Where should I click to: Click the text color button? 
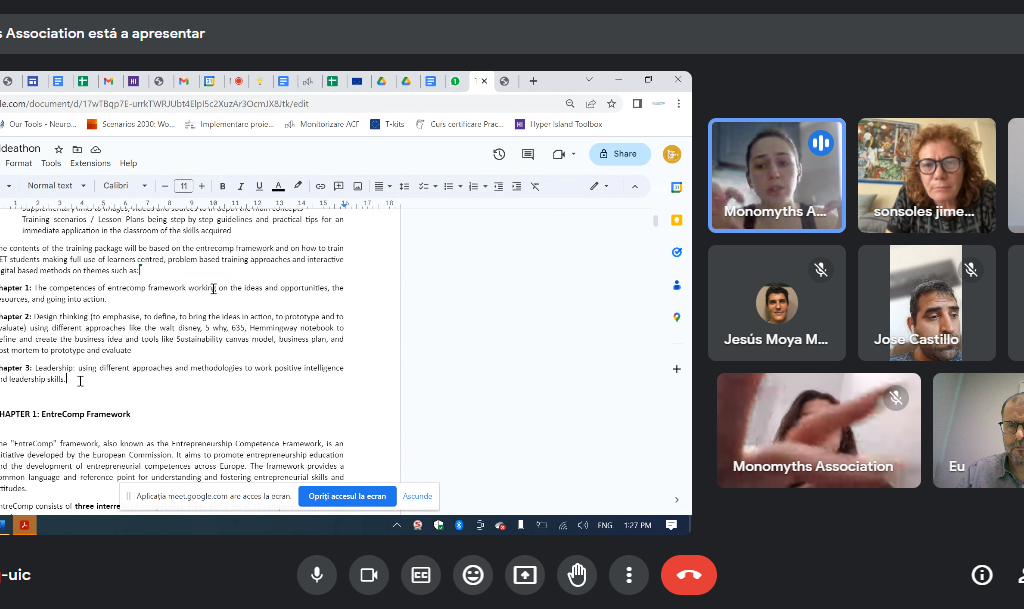click(278, 186)
